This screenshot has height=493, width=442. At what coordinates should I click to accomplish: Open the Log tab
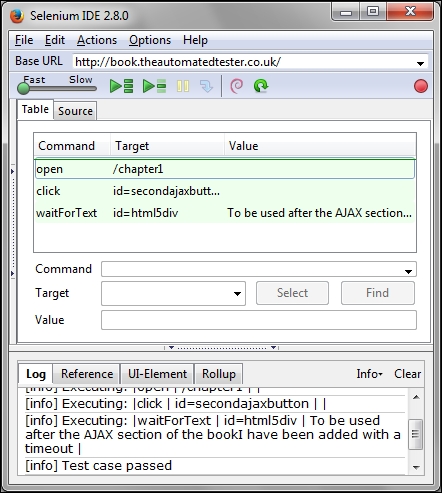coord(36,374)
